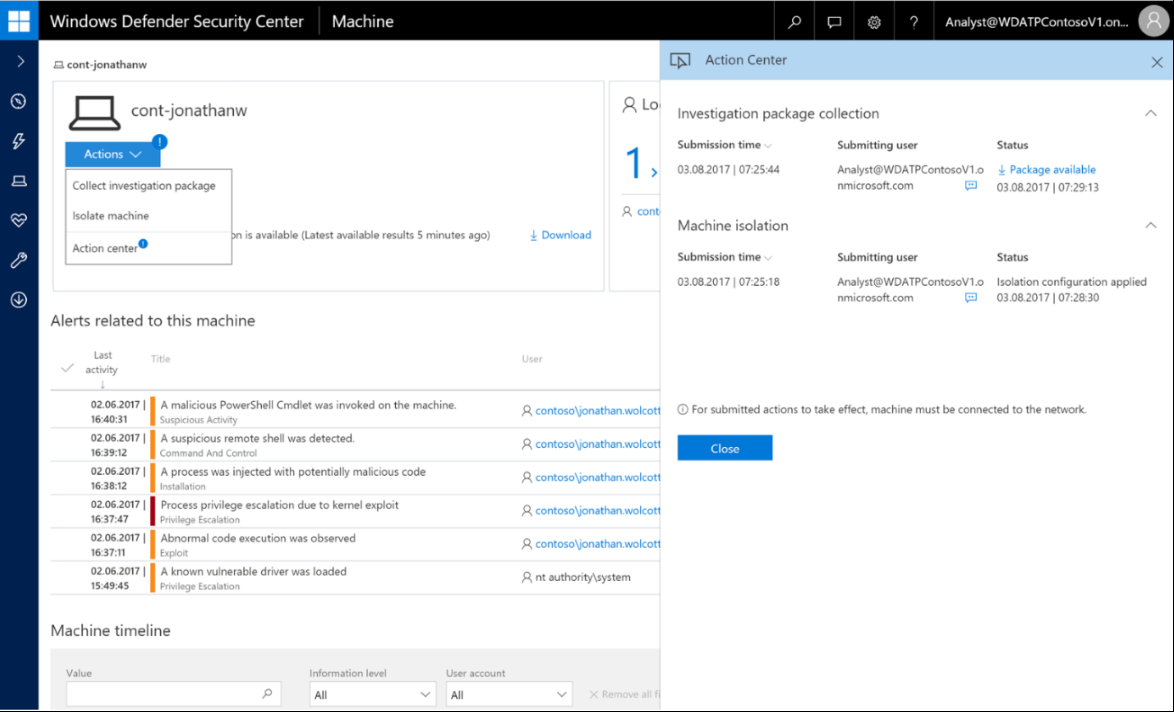Collapse Investigation package collection section
The image size is (1174, 712).
click(1149, 114)
